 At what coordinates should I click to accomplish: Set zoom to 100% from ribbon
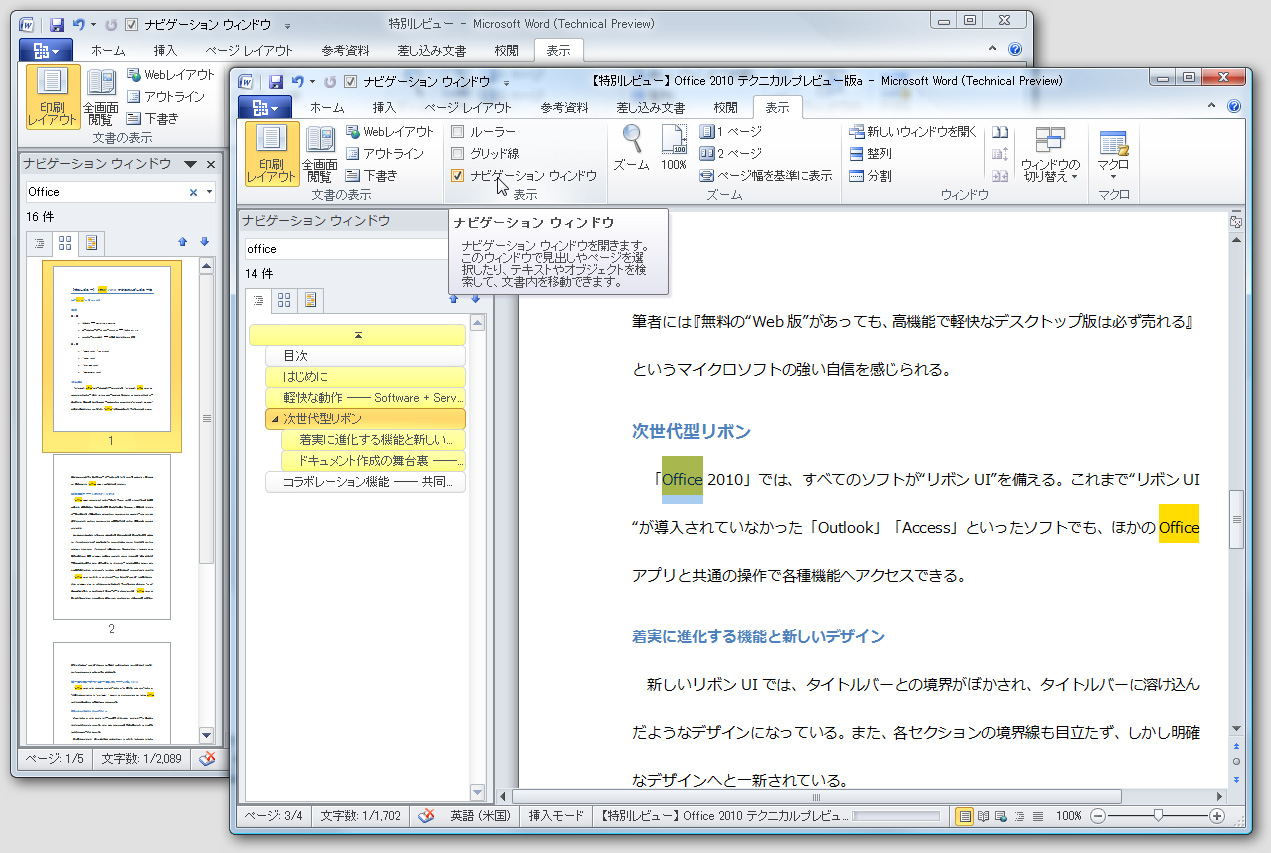coord(674,148)
